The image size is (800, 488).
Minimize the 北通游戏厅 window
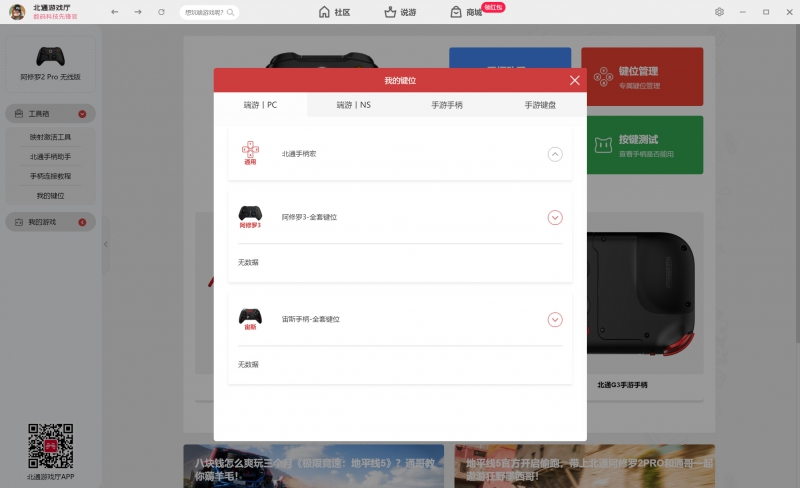click(743, 12)
